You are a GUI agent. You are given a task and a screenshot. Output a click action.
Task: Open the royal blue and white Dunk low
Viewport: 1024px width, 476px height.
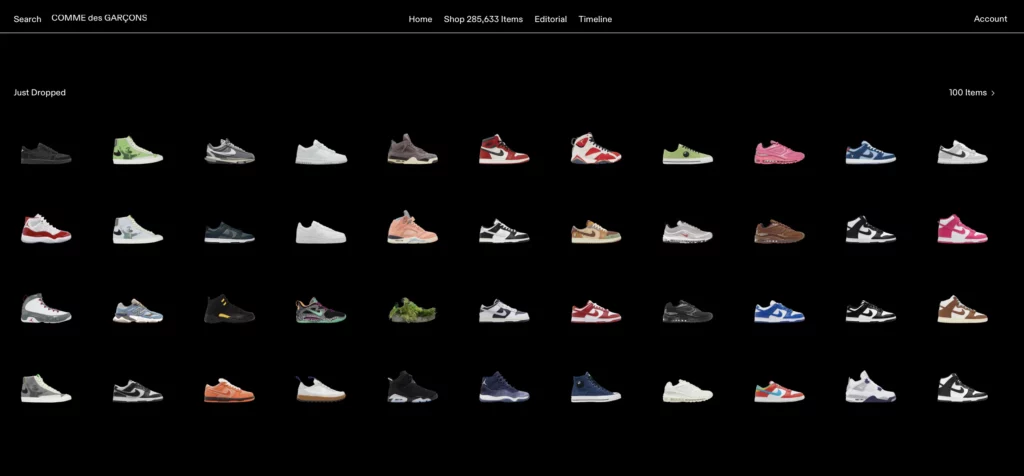(779, 311)
